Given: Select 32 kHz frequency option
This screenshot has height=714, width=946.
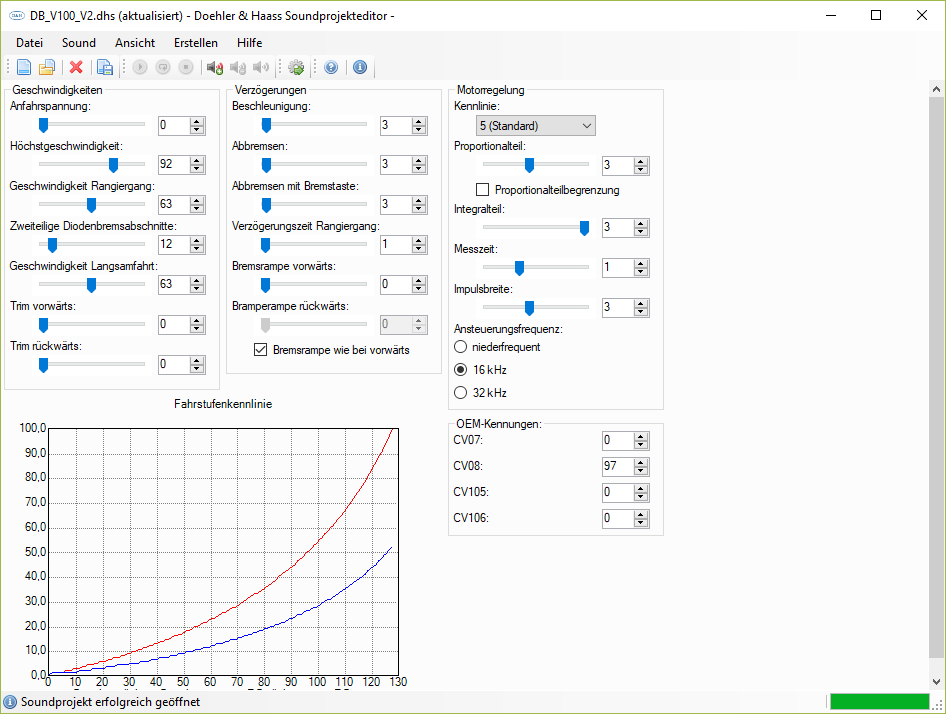Looking at the screenshot, I should coord(460,392).
